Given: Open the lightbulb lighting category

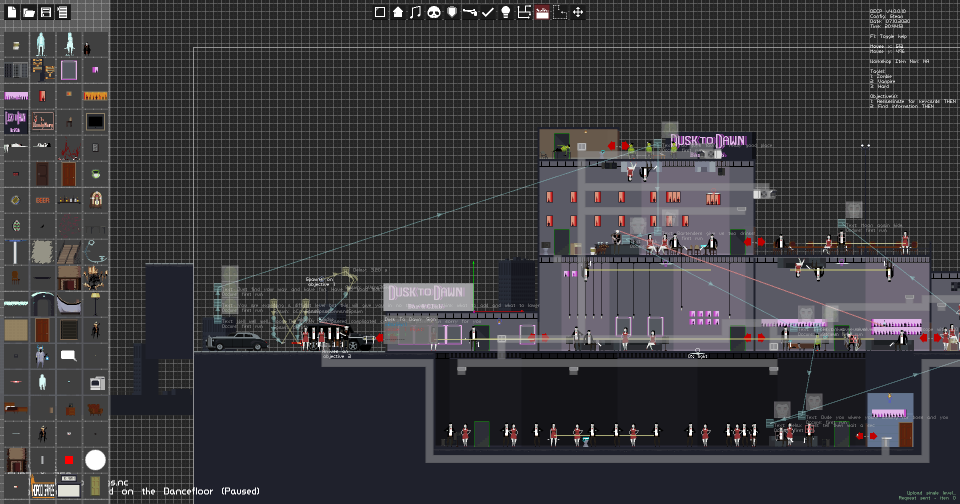Looking at the screenshot, I should point(506,12).
